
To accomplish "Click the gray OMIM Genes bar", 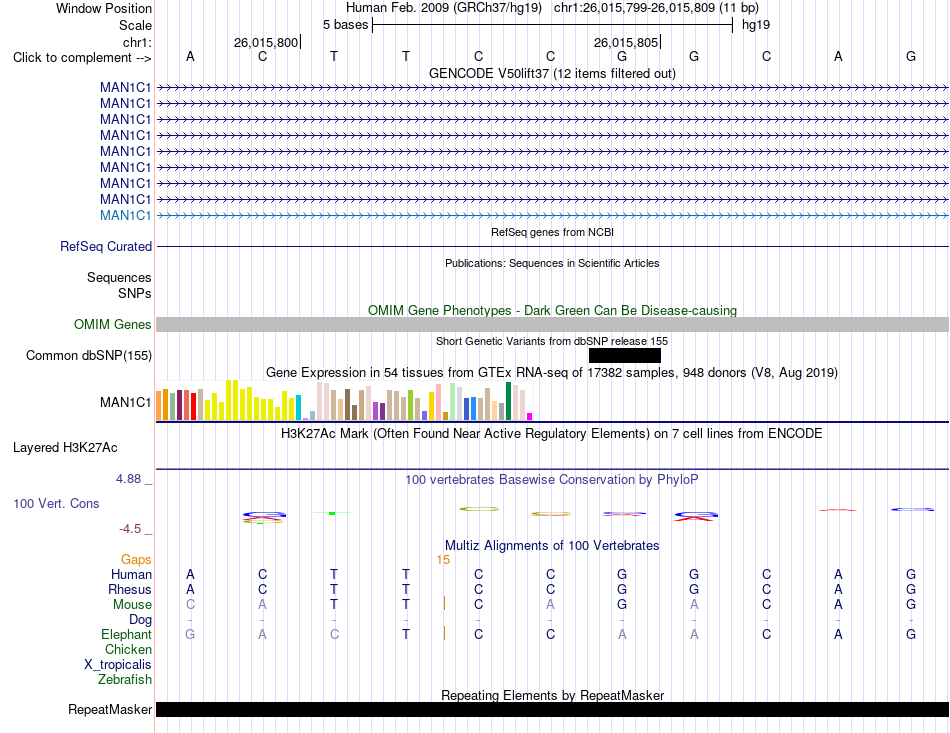I will tap(552, 325).
